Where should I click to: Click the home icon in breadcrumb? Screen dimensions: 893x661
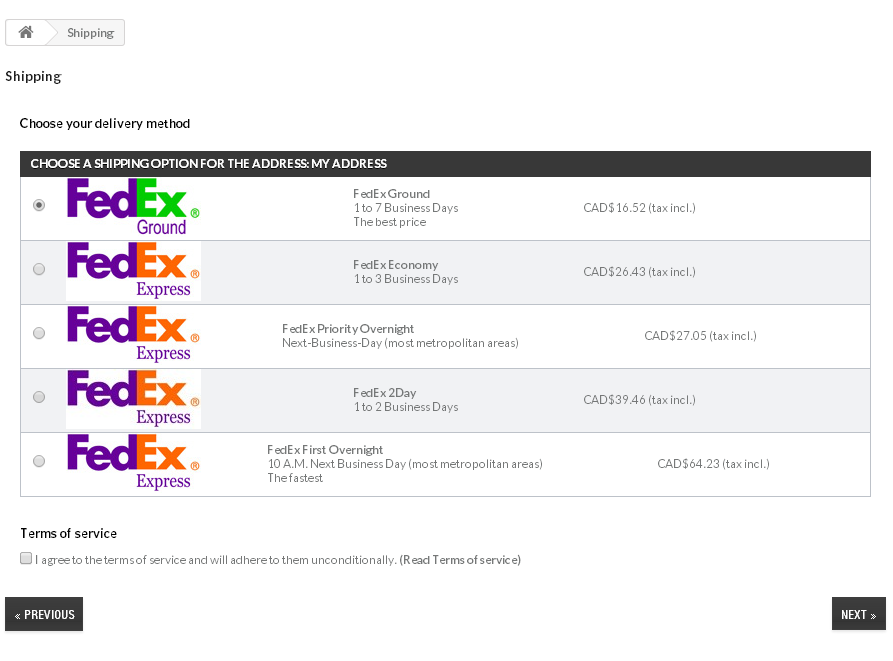26,32
